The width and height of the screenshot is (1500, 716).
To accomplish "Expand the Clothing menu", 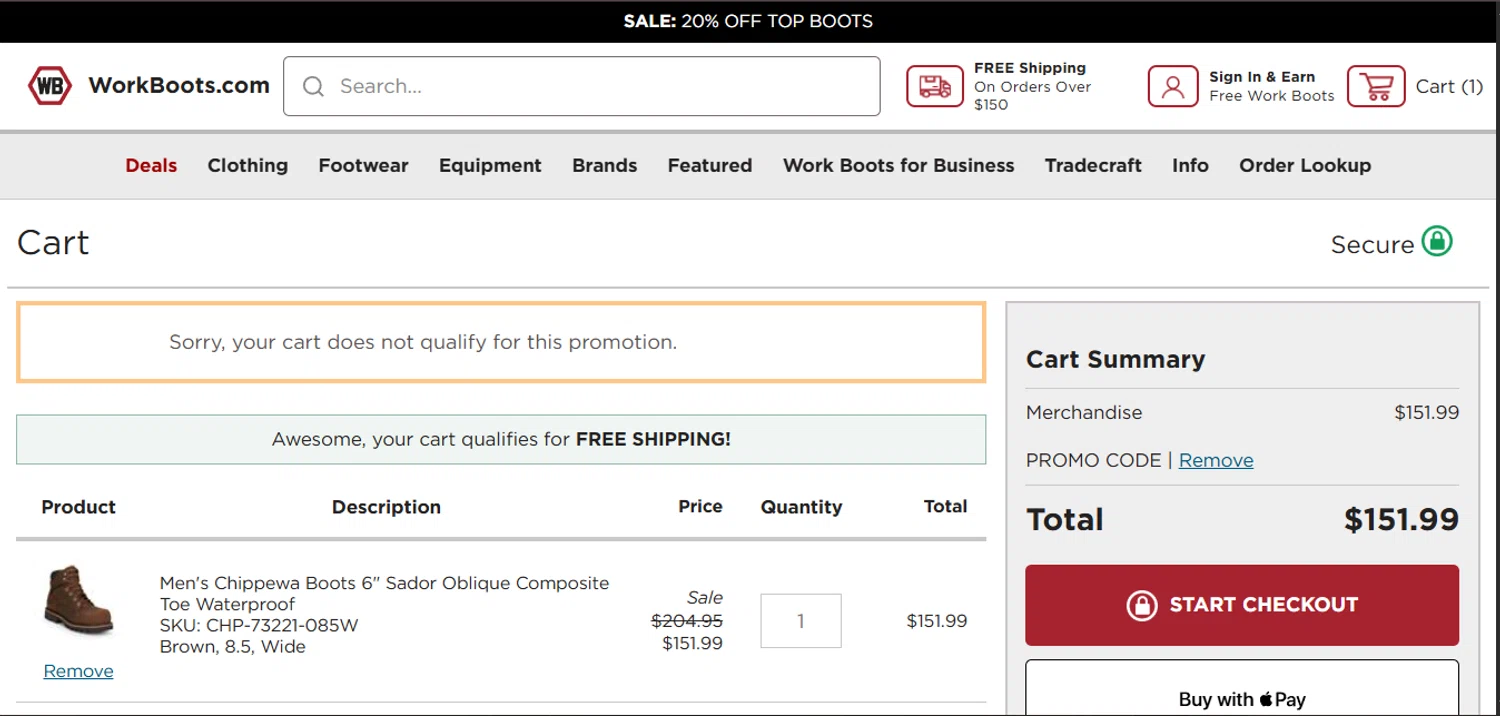I will click(247, 166).
